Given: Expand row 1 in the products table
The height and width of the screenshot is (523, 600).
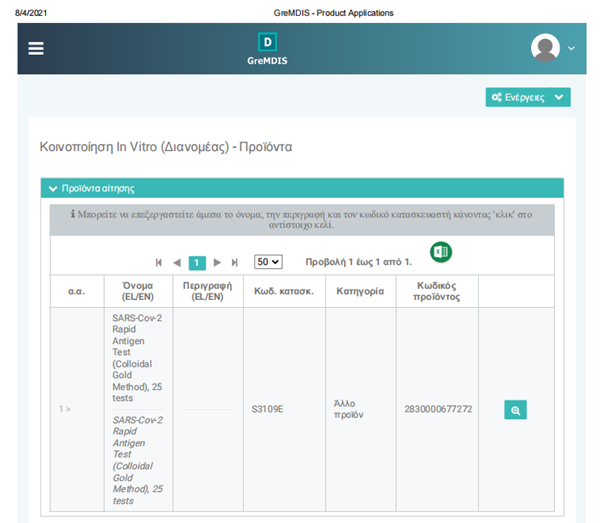Looking at the screenshot, I should click(65, 409).
